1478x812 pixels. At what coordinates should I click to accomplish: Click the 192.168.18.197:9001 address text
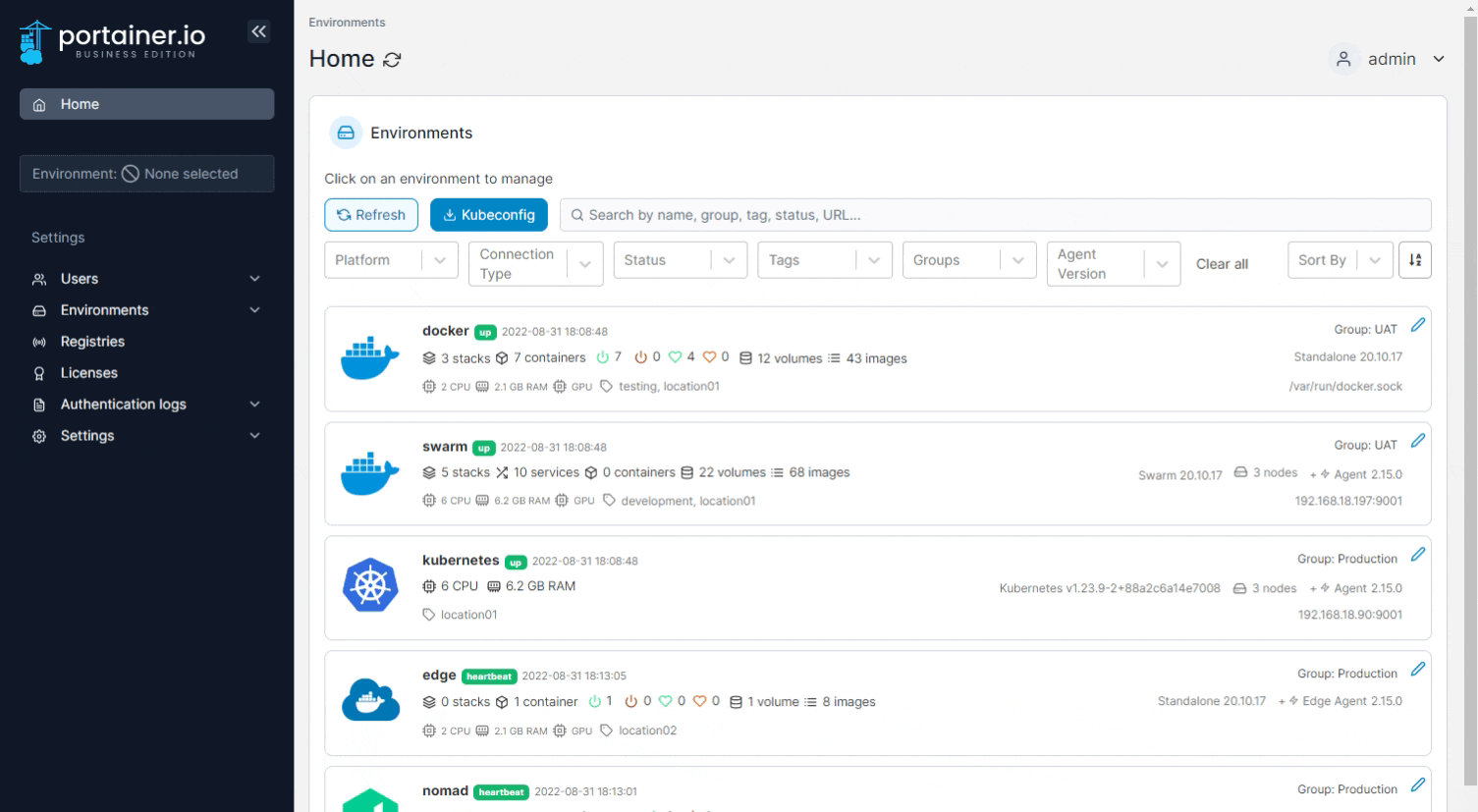pyautogui.click(x=1348, y=501)
